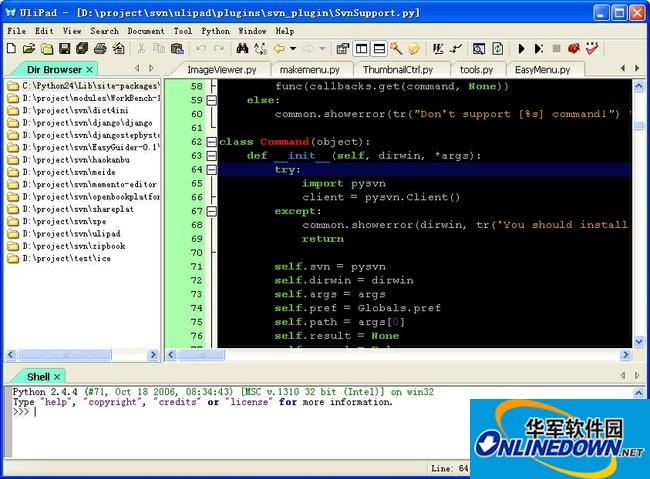
Task: Click the yellow puzzle piece plugin icon
Action: click(x=414, y=49)
